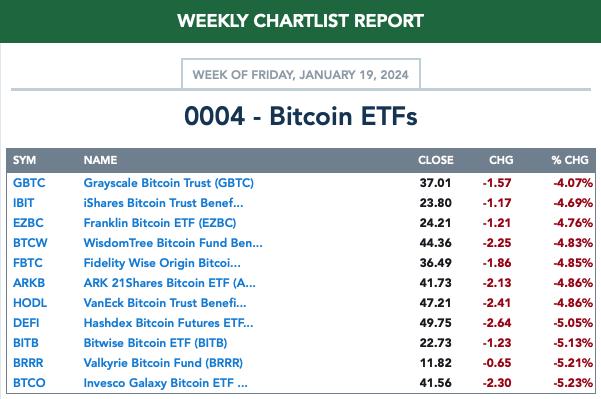Open the EZBC symbol link
Screen dimensions: 601x399
coord(28,223)
